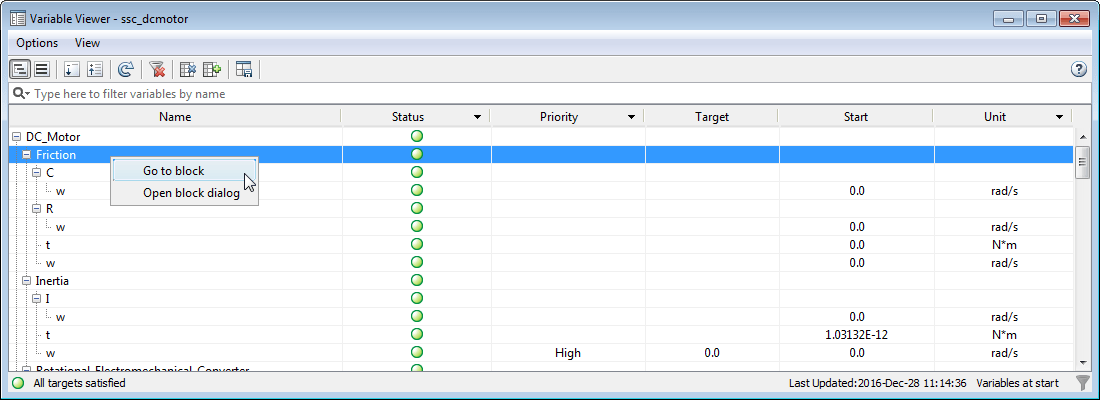Viewport: 1100px width, 400px height.
Task: Click the Name column header
Action: pos(175,117)
